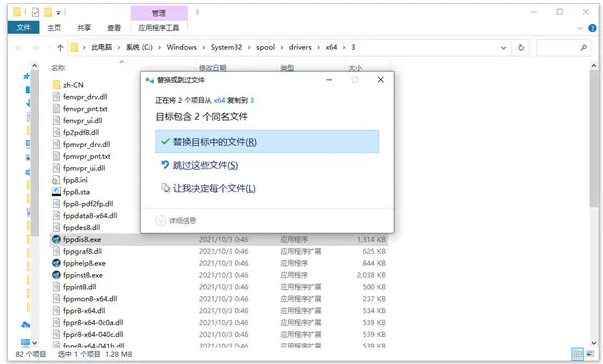Screen dimensions: 603x364
Task: Open quick access toolbar customize dropdown
Action: point(58,12)
